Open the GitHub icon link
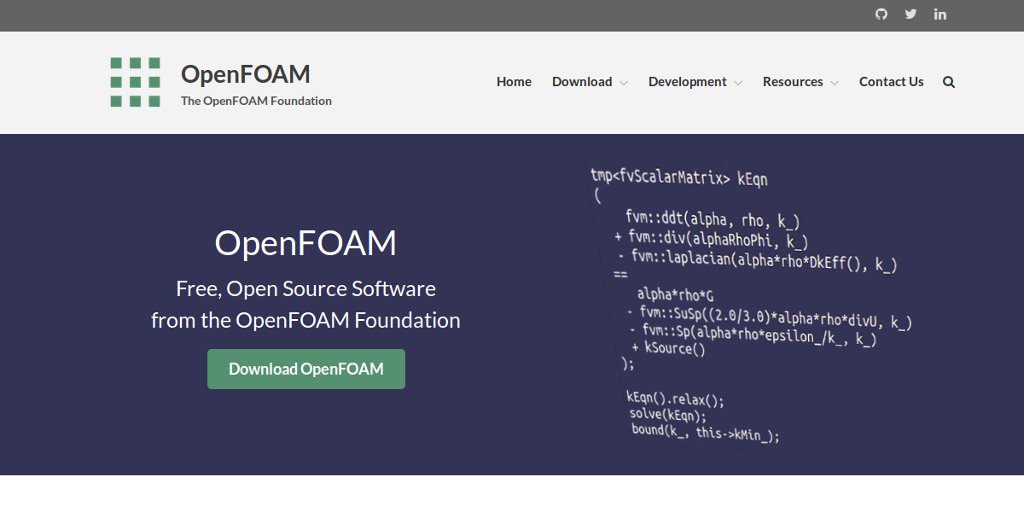The width and height of the screenshot is (1024, 512). 881,14
